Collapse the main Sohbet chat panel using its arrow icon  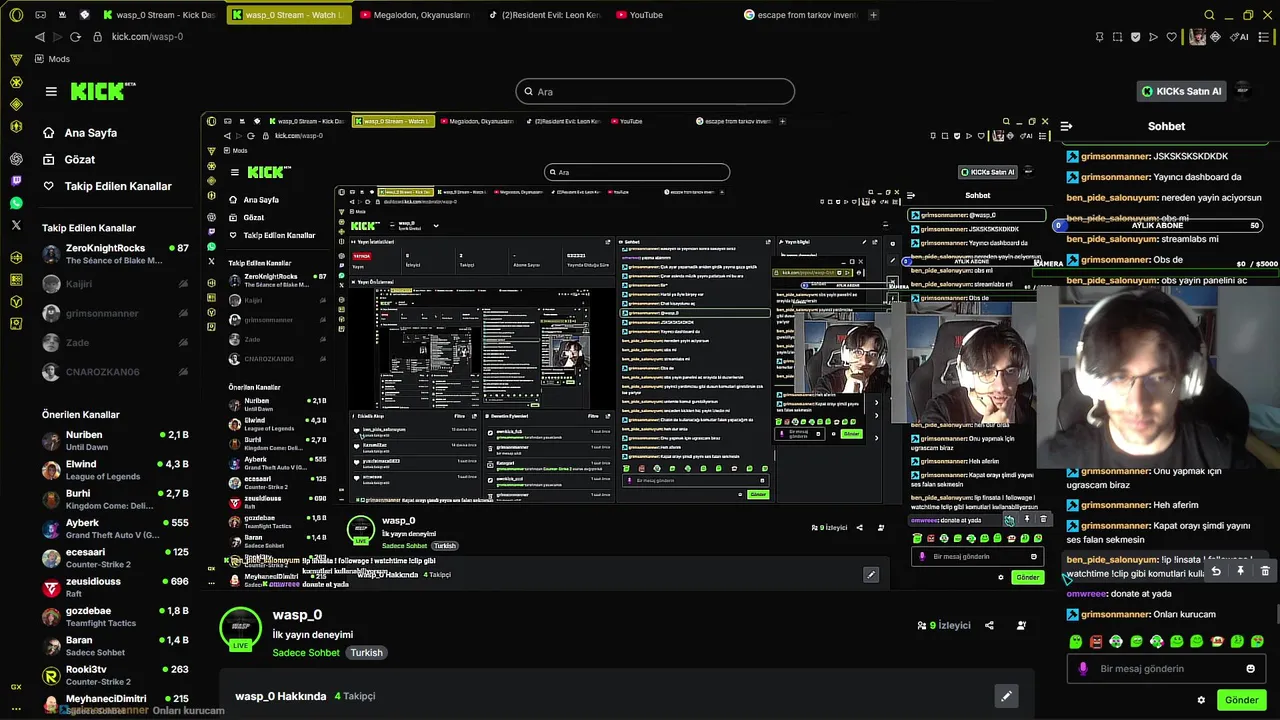[x=1066, y=126]
